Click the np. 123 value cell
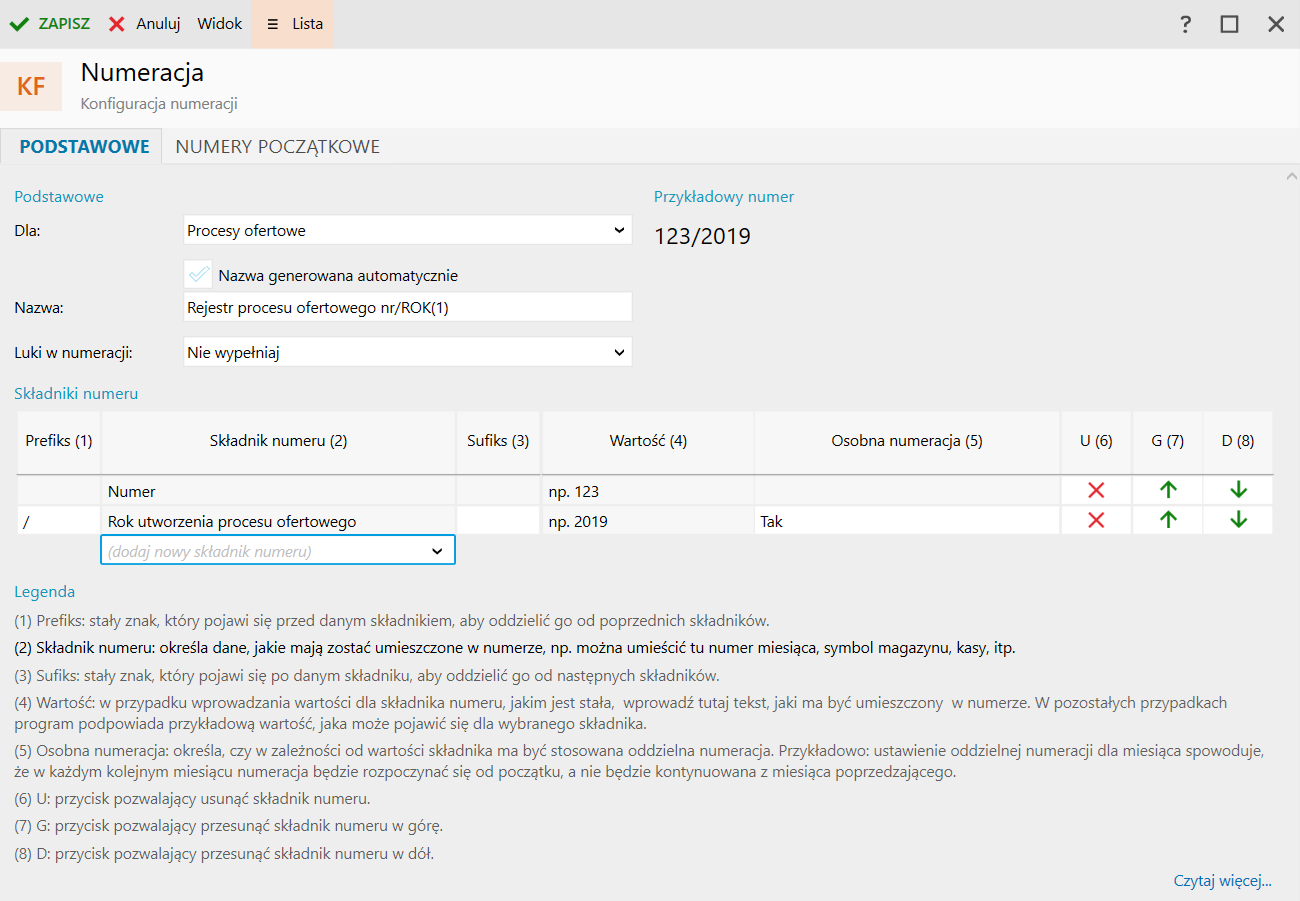 [x=648, y=491]
